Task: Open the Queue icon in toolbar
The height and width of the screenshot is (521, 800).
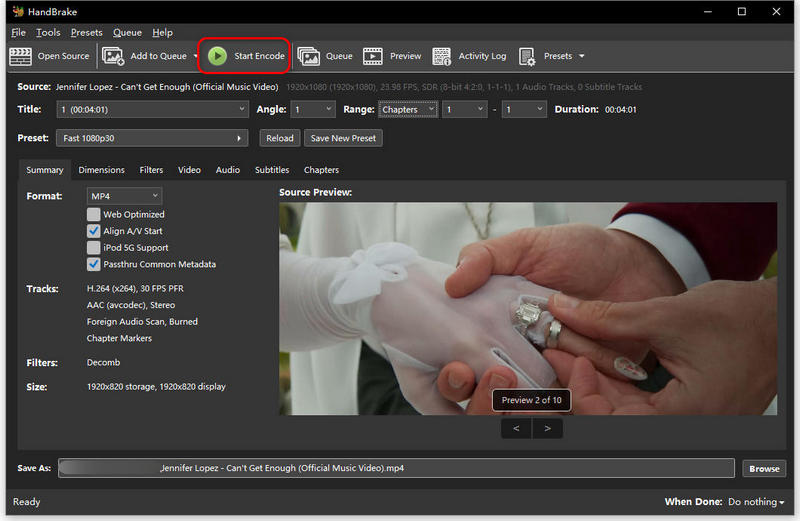Action: click(308, 56)
